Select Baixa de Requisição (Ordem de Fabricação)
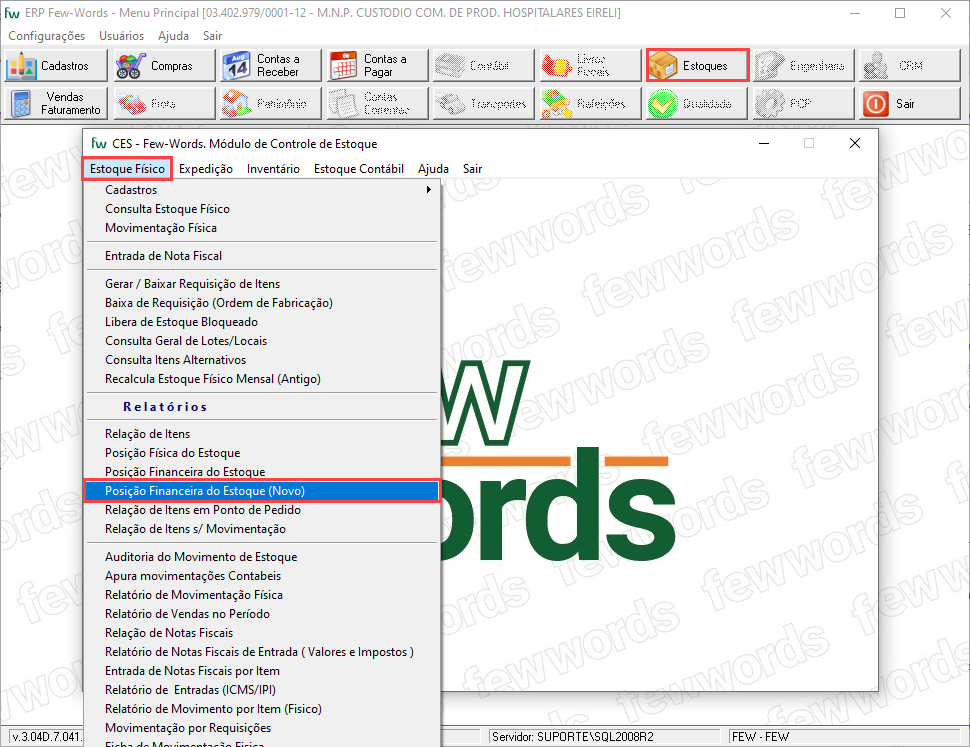The height and width of the screenshot is (747, 970). click(x=262, y=303)
